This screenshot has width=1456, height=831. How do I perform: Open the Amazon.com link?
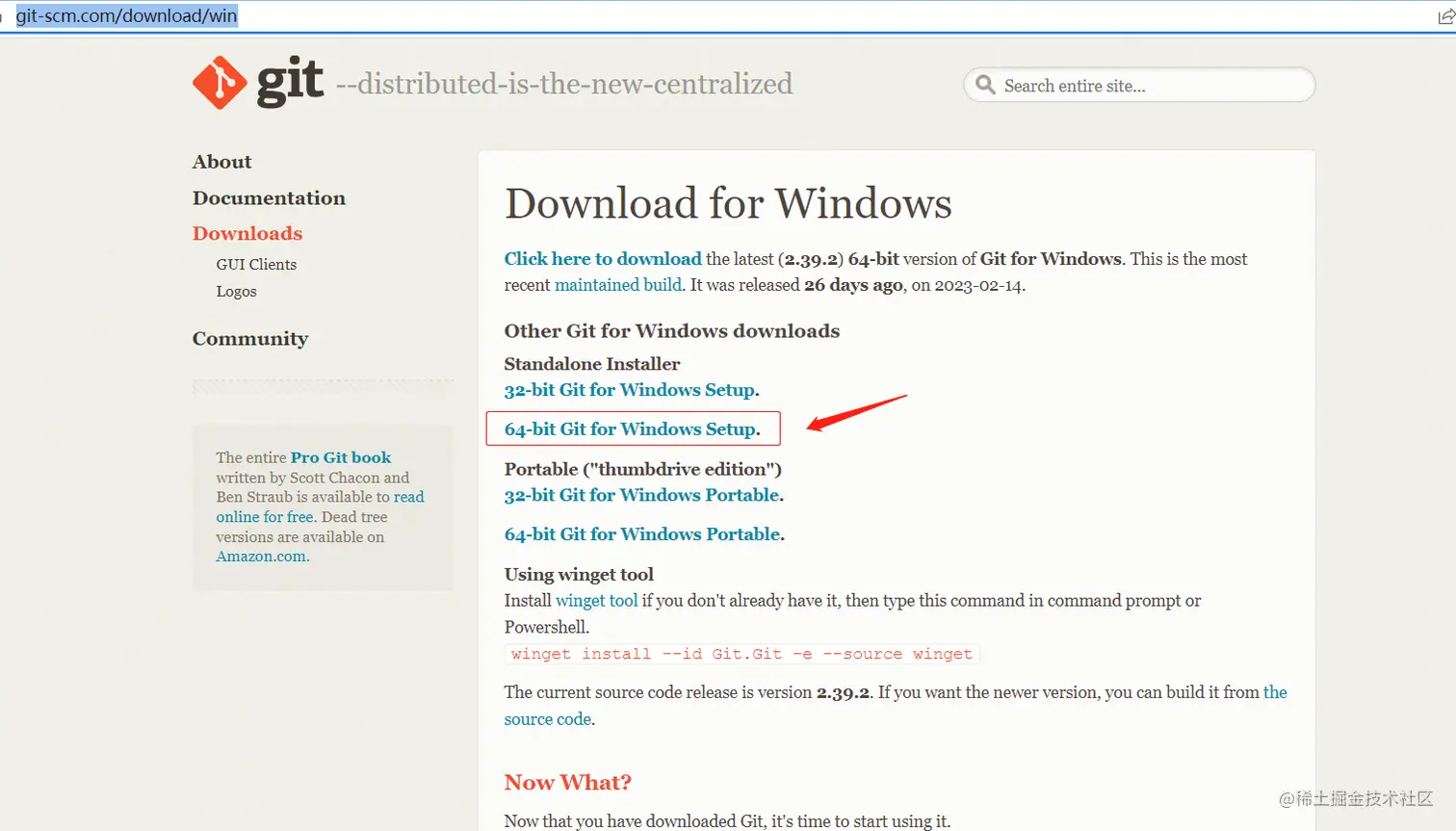pyautogui.click(x=261, y=557)
